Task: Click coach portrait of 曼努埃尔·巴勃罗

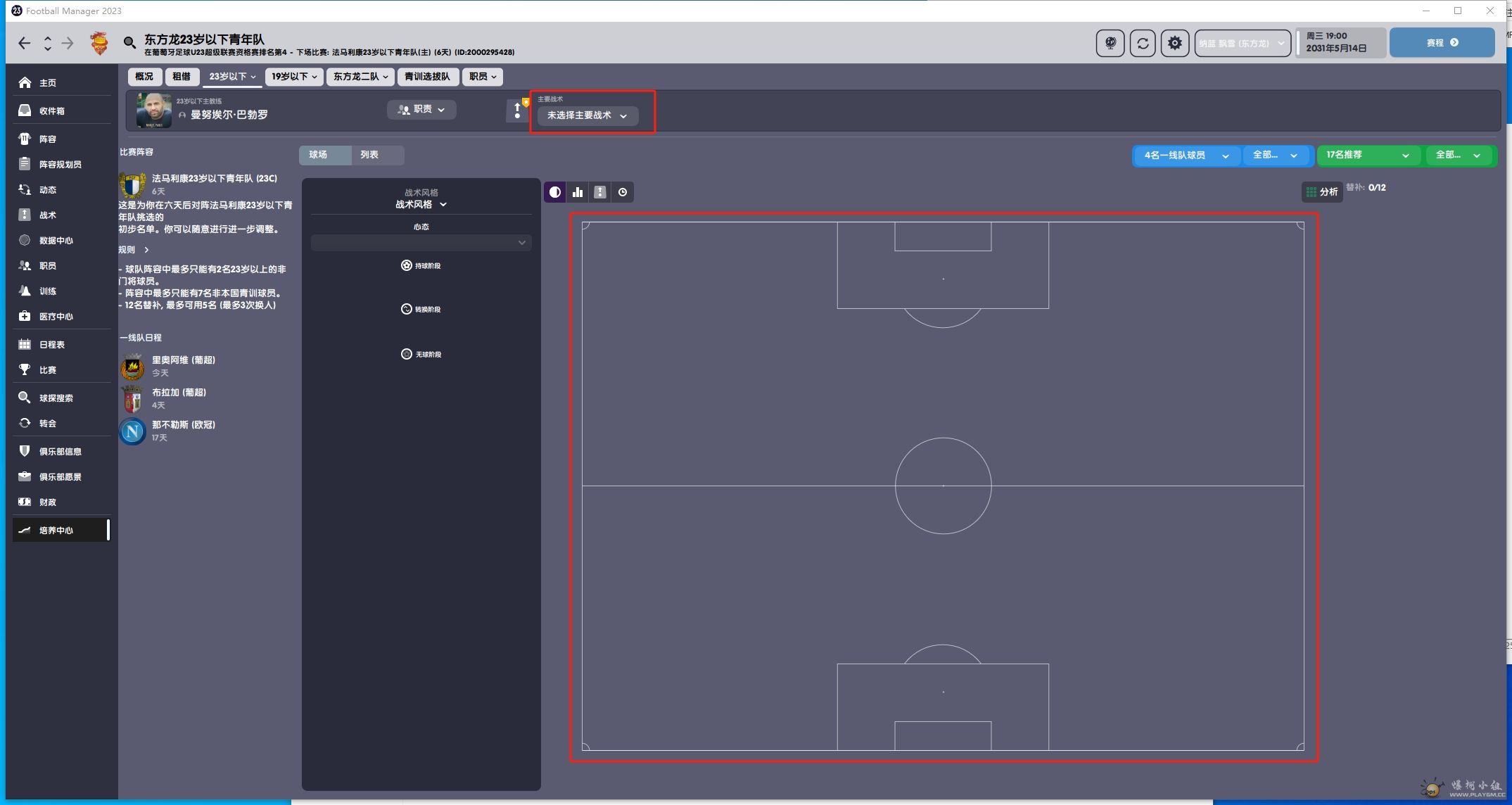Action: click(153, 110)
